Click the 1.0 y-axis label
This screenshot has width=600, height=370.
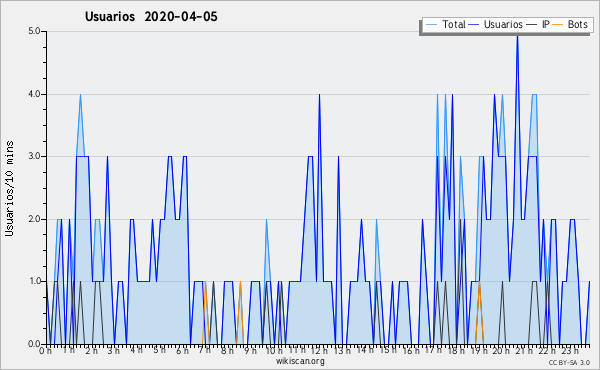[x=34, y=282]
